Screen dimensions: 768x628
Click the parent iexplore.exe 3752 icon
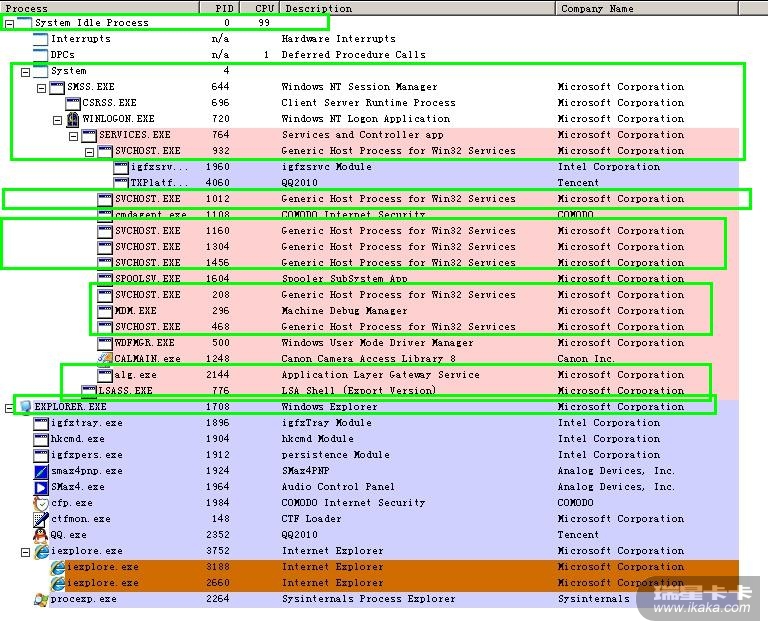click(42, 552)
